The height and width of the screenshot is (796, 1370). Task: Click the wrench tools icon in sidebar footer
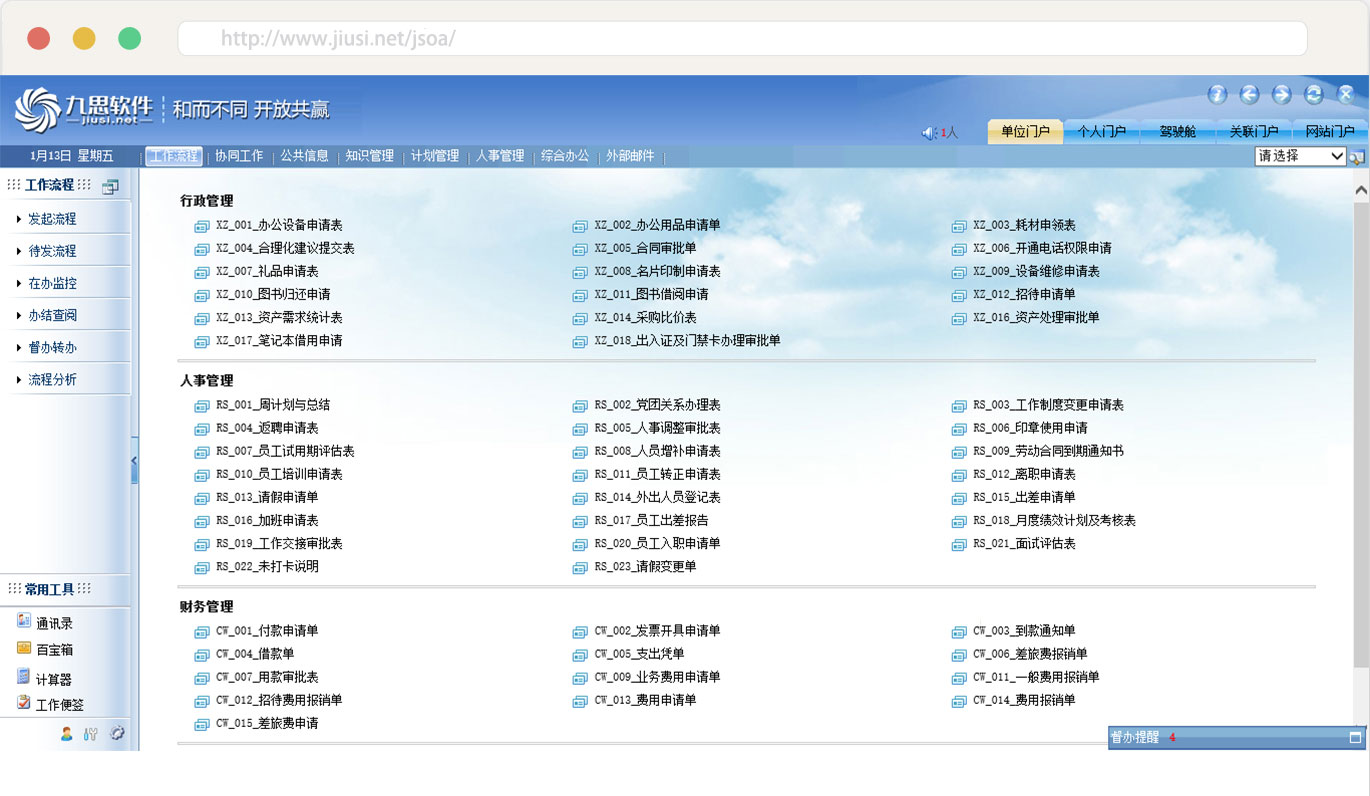91,734
